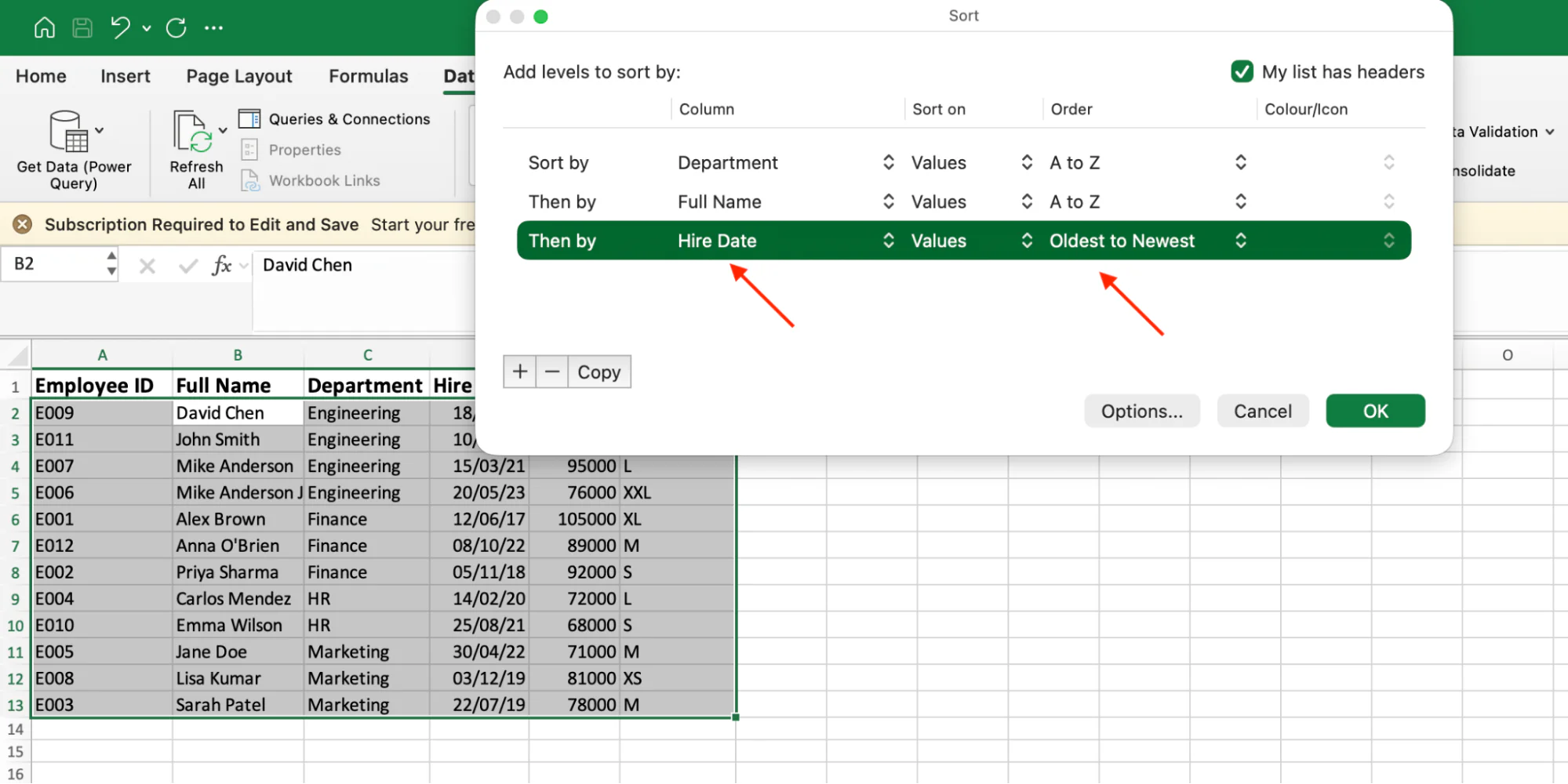This screenshot has width=1568, height=784.
Task: Select the Then by Full Name level row
Action: click(964, 202)
